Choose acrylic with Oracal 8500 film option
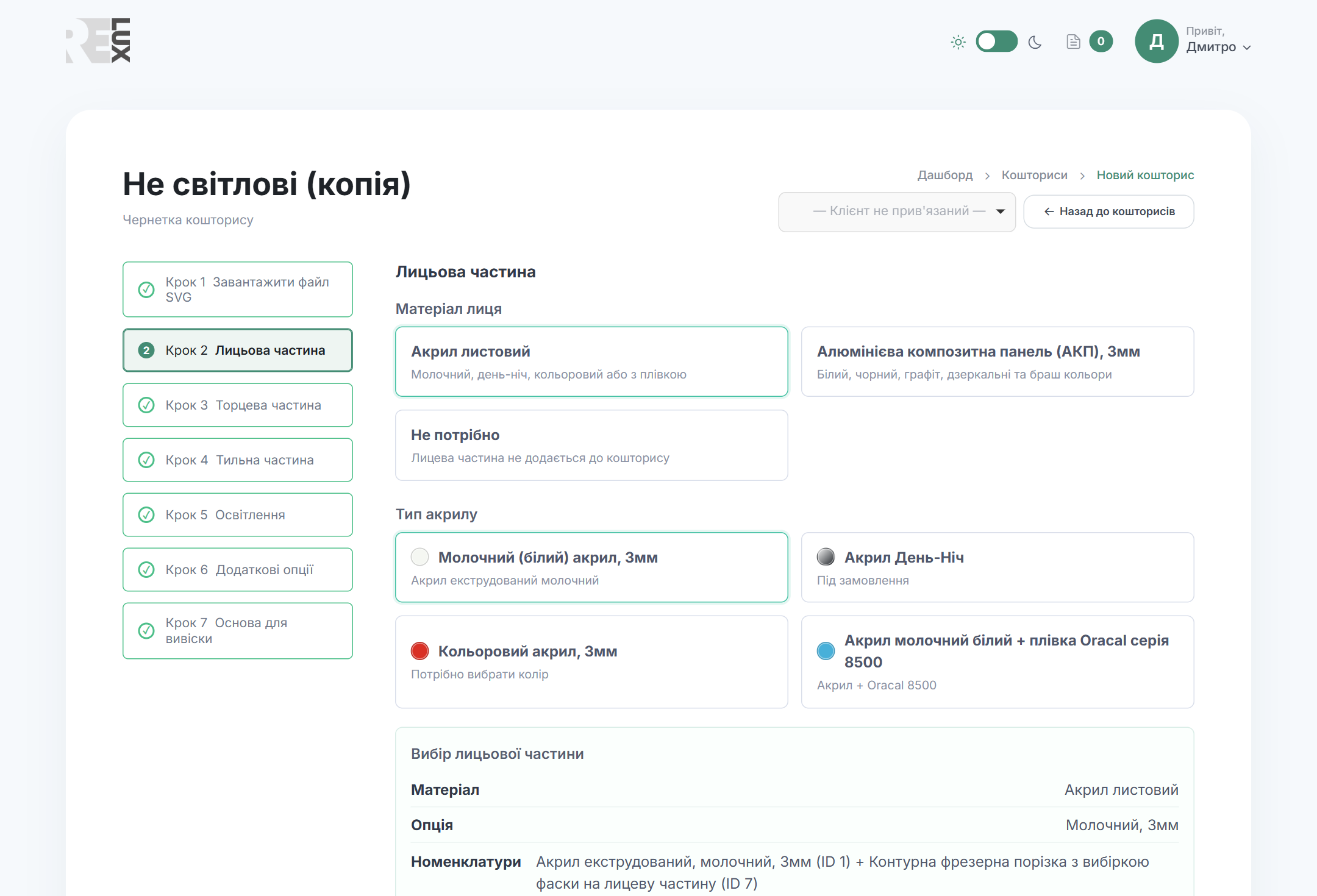 [x=998, y=662]
